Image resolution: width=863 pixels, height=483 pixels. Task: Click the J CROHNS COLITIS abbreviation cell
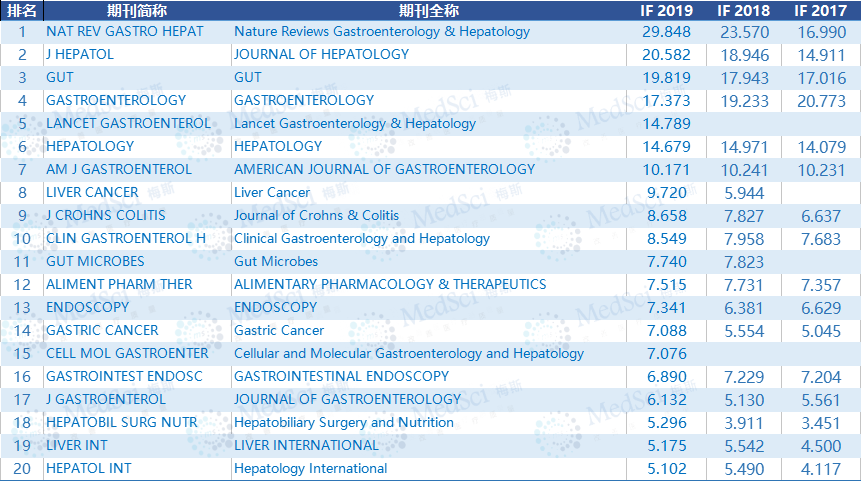(106, 215)
